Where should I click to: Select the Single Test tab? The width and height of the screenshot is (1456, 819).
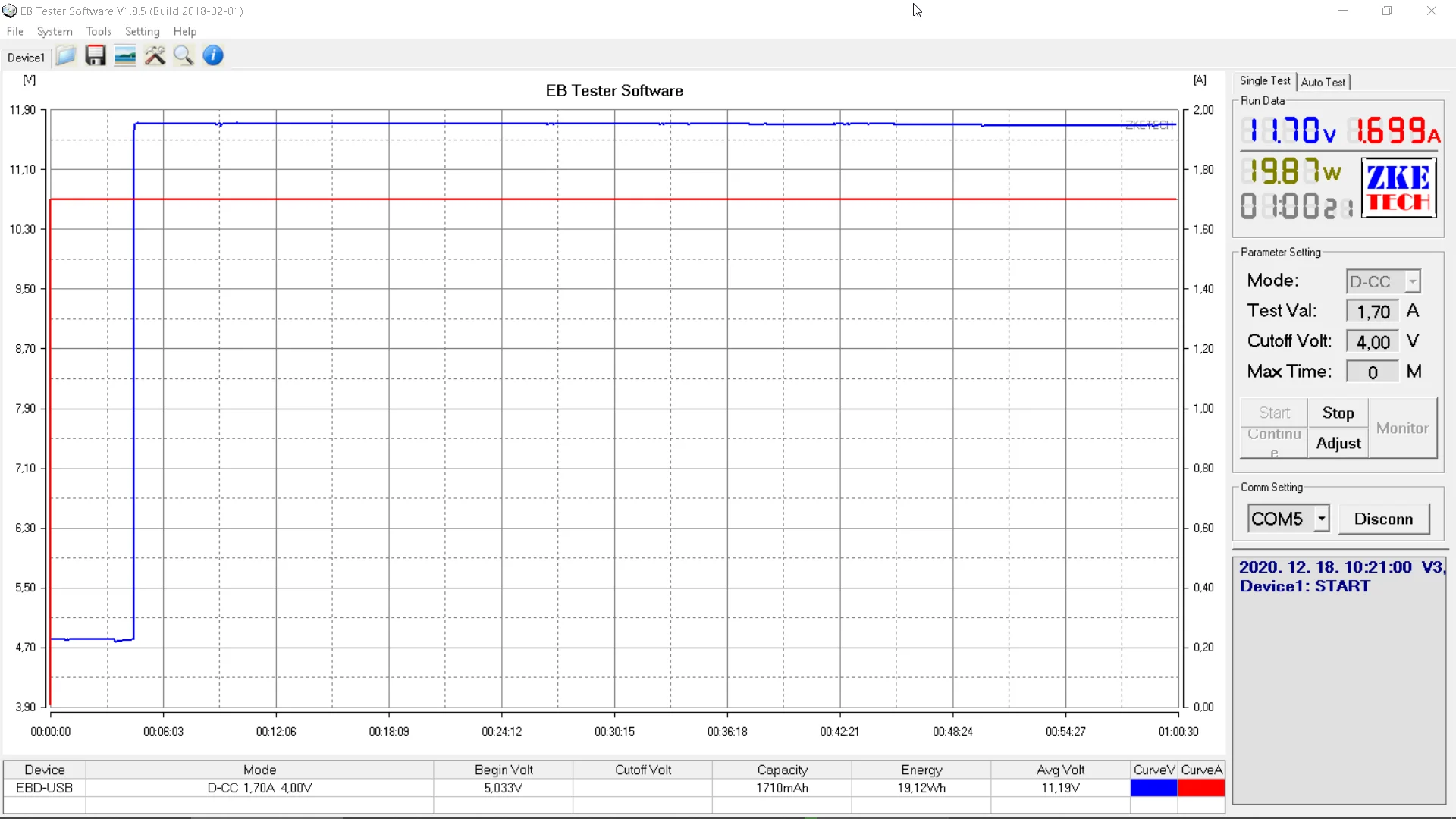1264,81
